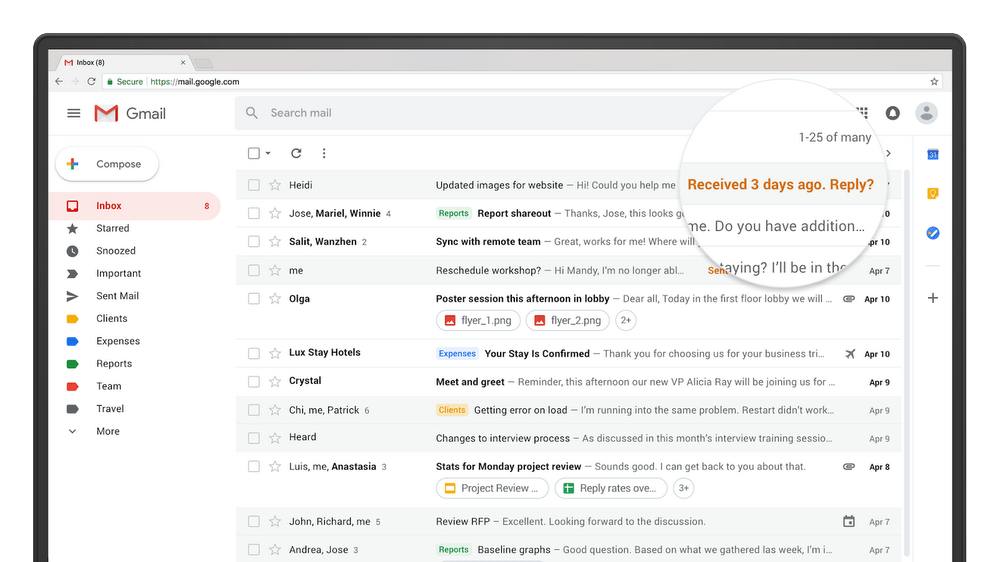The image size is (1000, 562).
Task: Open a new browser tab
Action: (x=203, y=63)
